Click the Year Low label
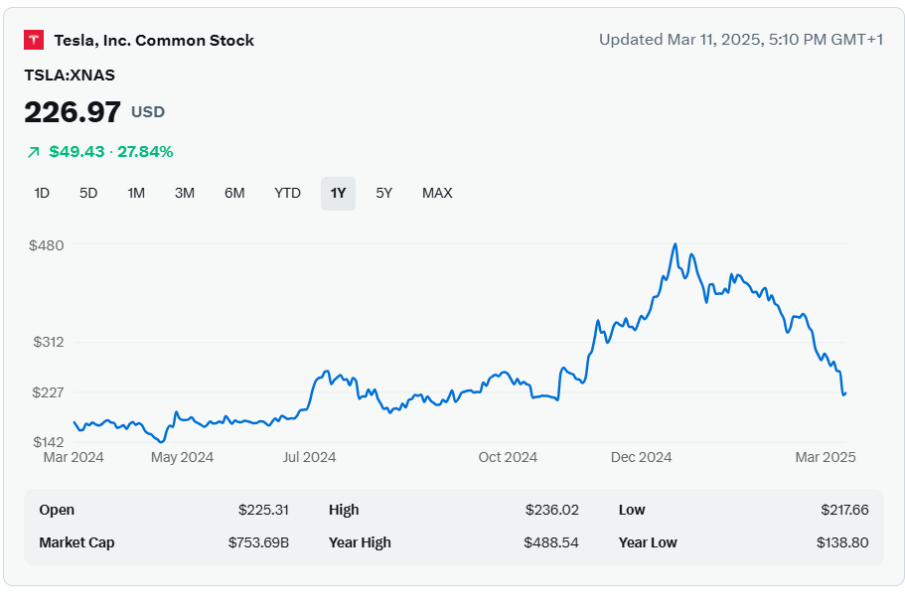 (x=648, y=543)
